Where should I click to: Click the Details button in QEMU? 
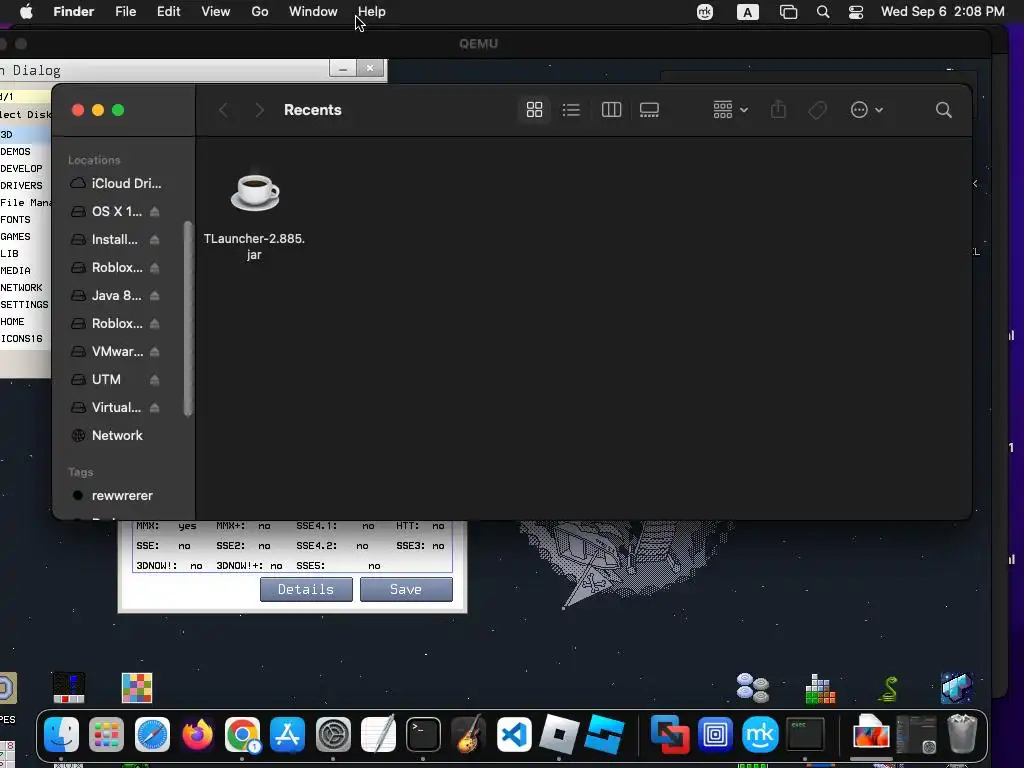pos(306,589)
